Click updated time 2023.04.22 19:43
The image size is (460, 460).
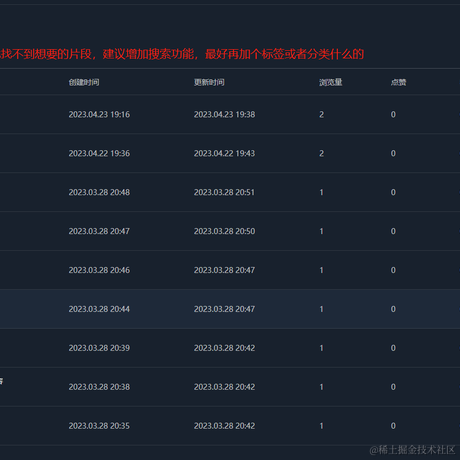click(x=225, y=153)
